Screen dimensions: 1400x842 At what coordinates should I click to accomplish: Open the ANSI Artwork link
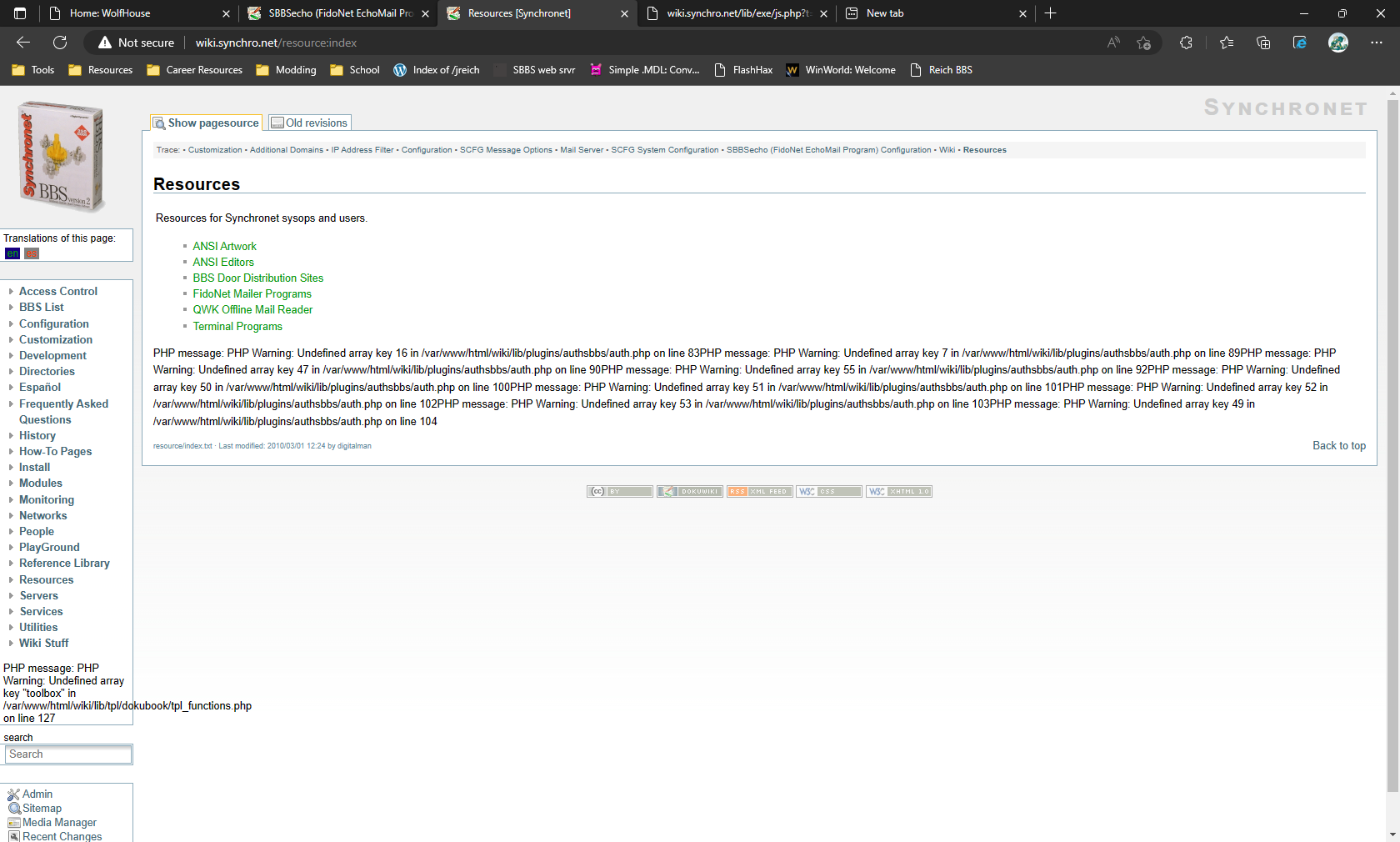[224, 246]
